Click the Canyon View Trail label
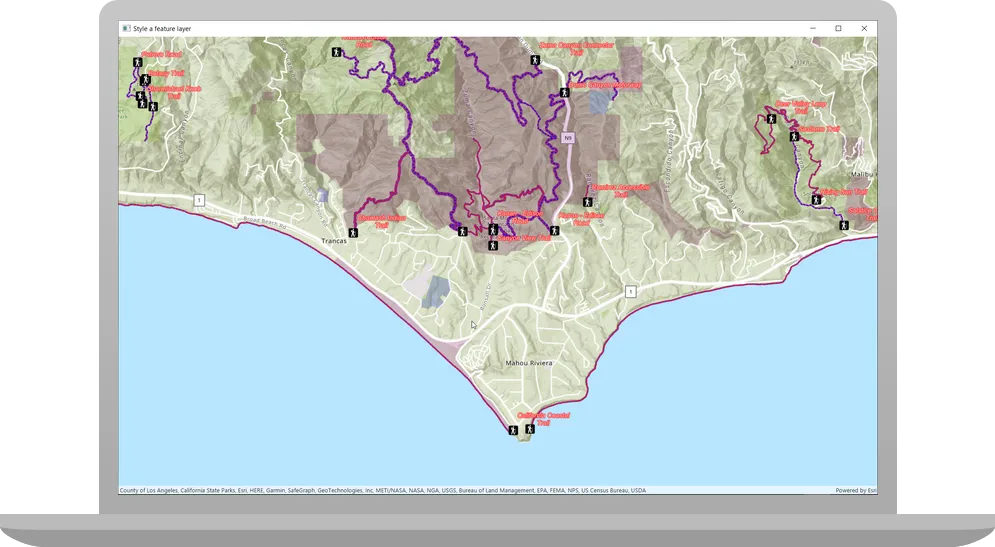This screenshot has height=547, width=995. point(524,238)
